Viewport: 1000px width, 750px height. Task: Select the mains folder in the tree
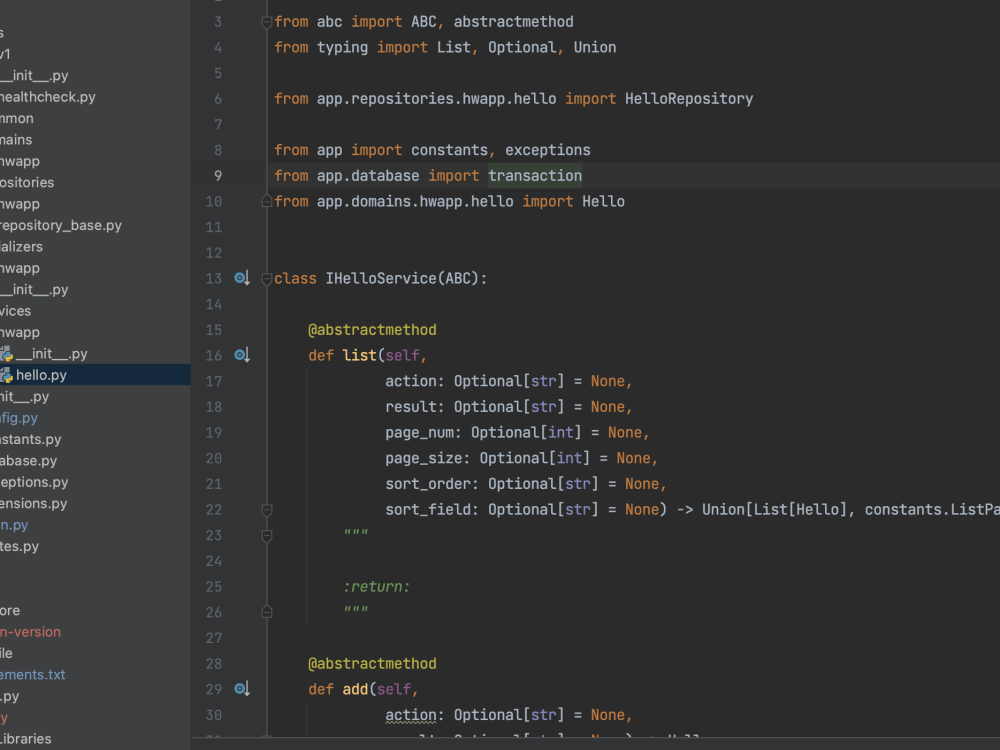pyautogui.click(x=16, y=140)
